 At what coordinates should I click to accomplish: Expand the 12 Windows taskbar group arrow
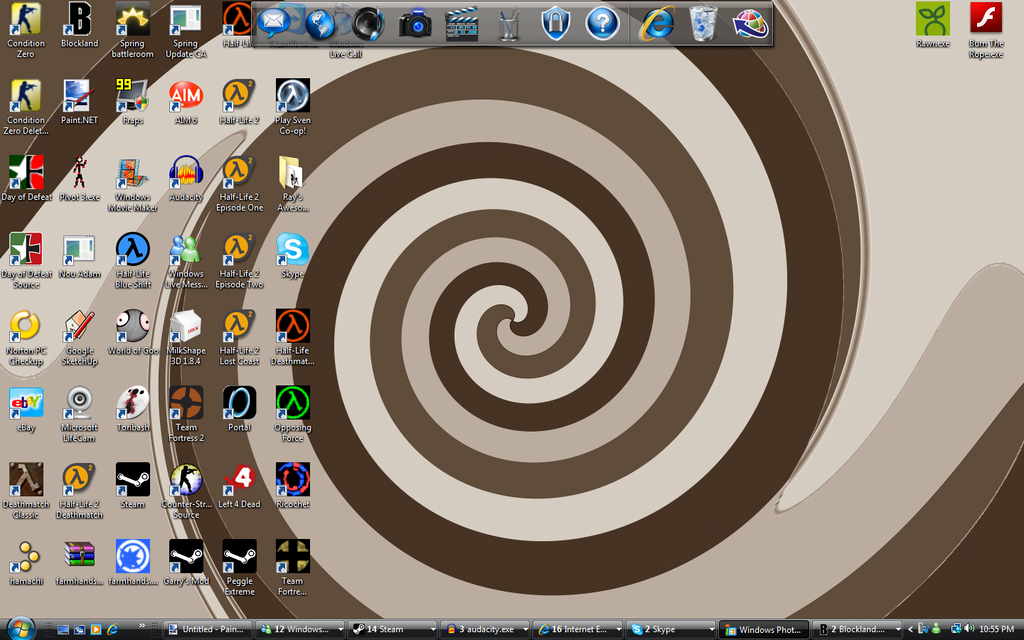pyautogui.click(x=340, y=630)
